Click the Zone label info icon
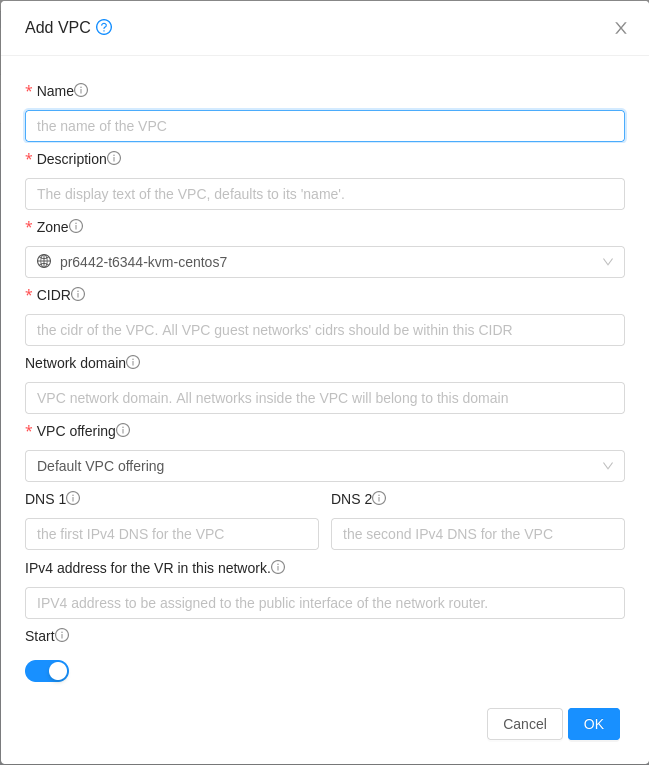The width and height of the screenshot is (649, 765). coord(76,226)
